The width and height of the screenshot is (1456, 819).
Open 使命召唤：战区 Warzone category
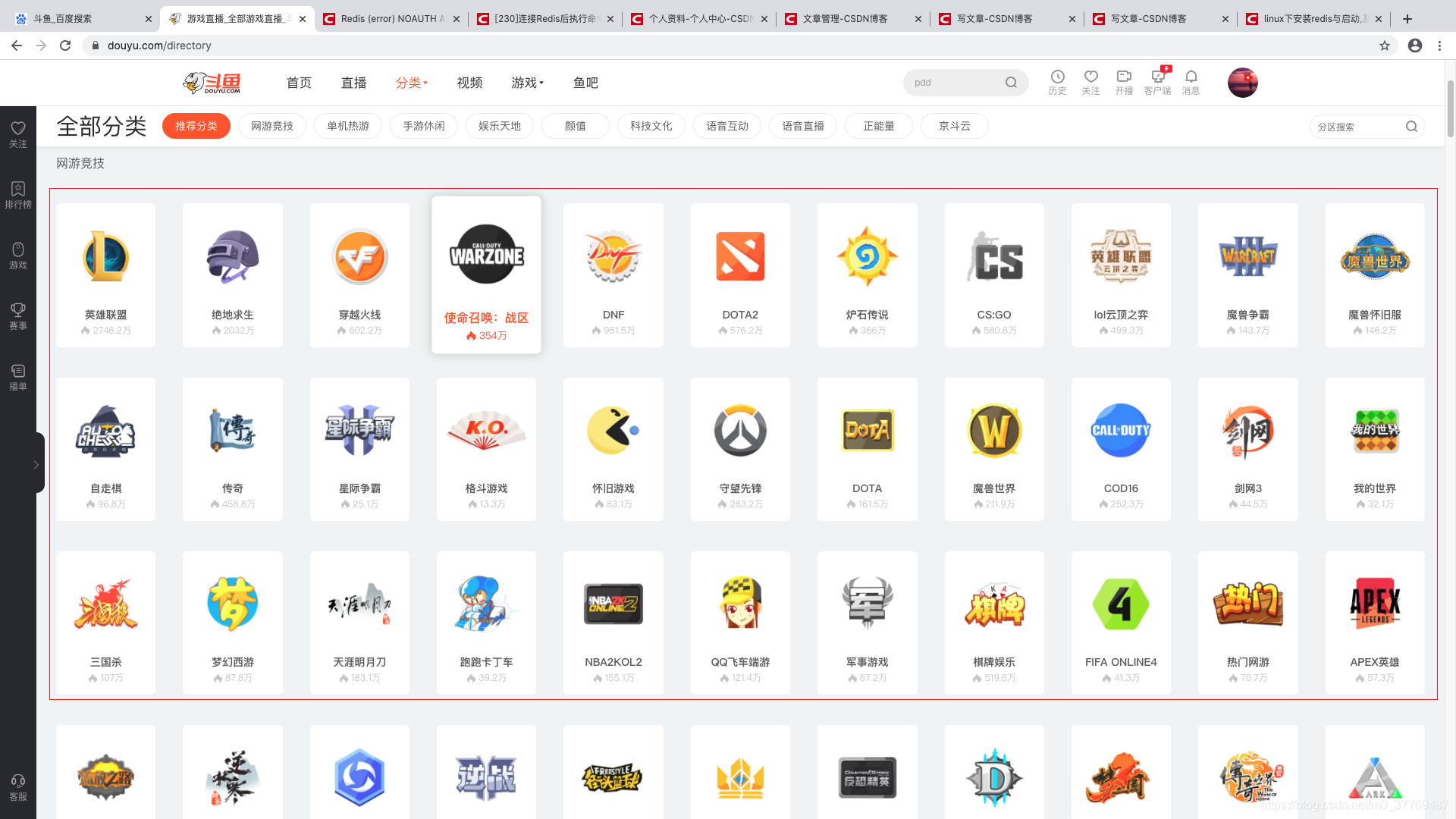coord(486,275)
